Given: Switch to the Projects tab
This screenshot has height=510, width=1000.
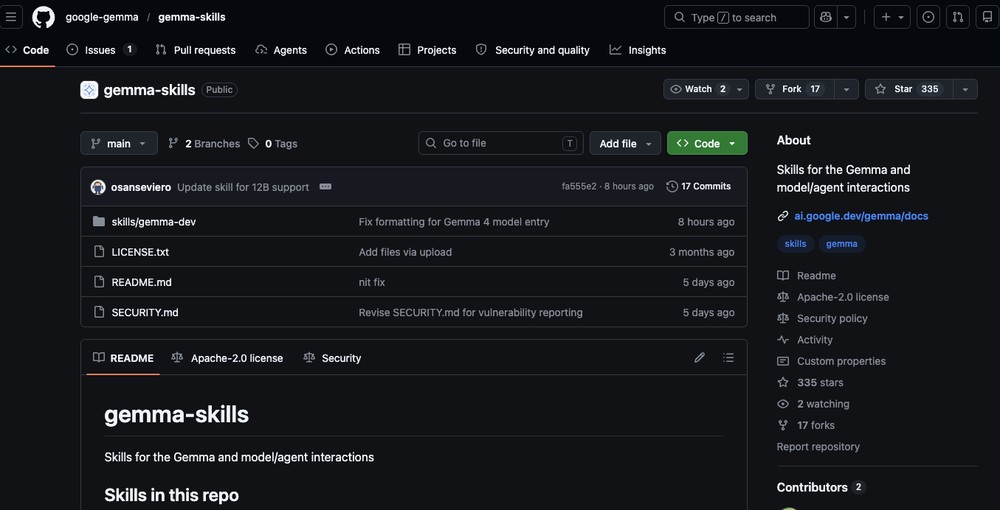Looking at the screenshot, I should click(x=427, y=50).
